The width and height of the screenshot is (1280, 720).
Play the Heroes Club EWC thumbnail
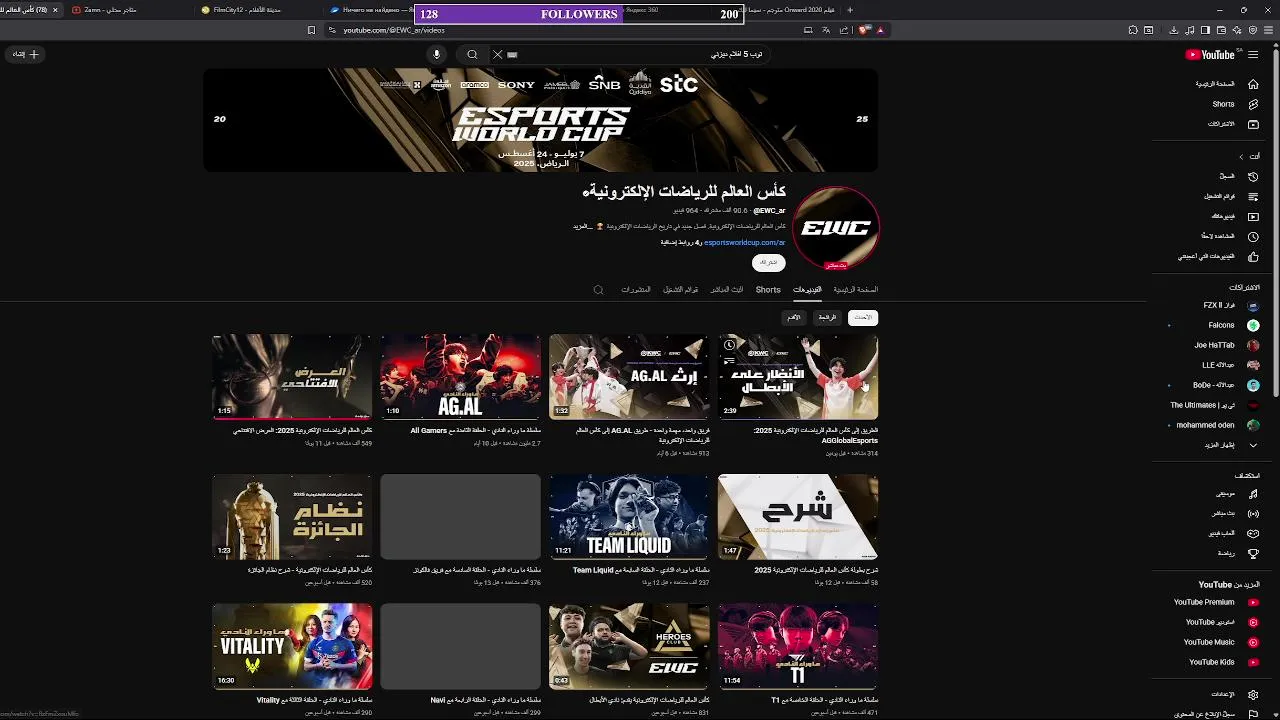[629, 646]
